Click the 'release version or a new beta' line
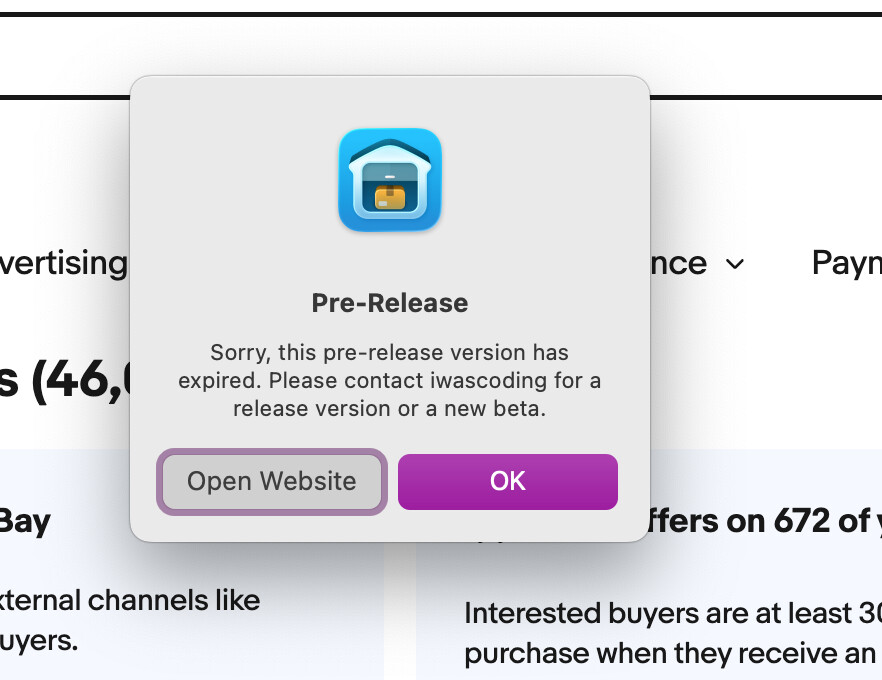This screenshot has height=680, width=882. point(389,408)
